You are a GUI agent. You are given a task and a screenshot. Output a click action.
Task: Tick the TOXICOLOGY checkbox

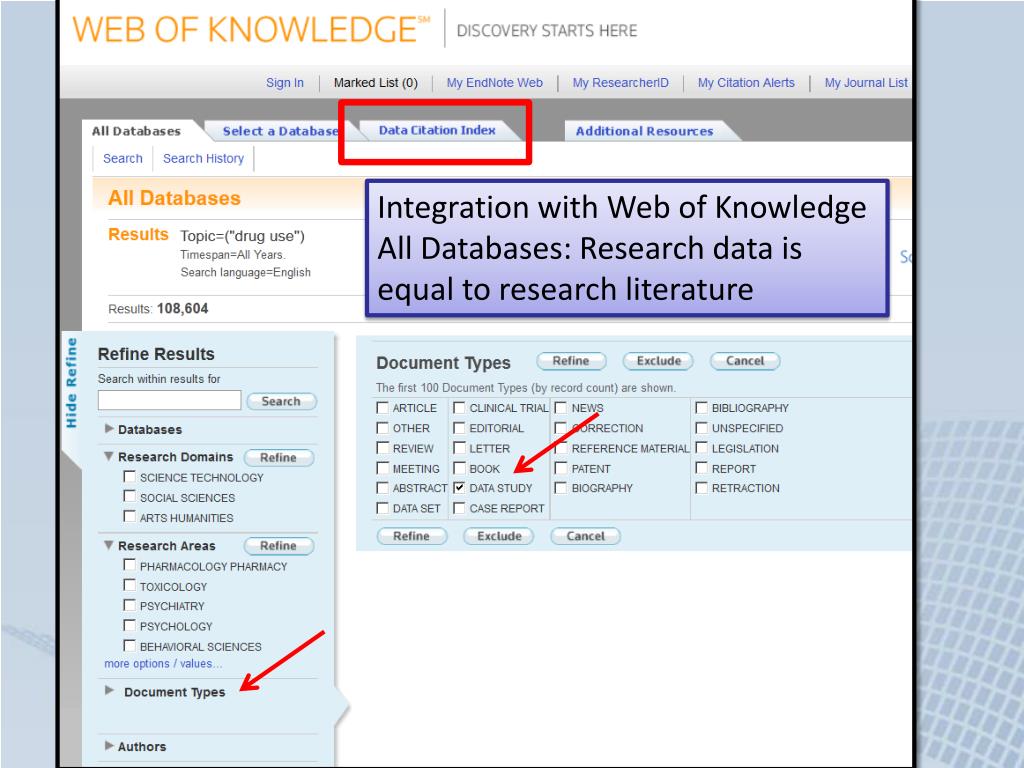[129, 586]
